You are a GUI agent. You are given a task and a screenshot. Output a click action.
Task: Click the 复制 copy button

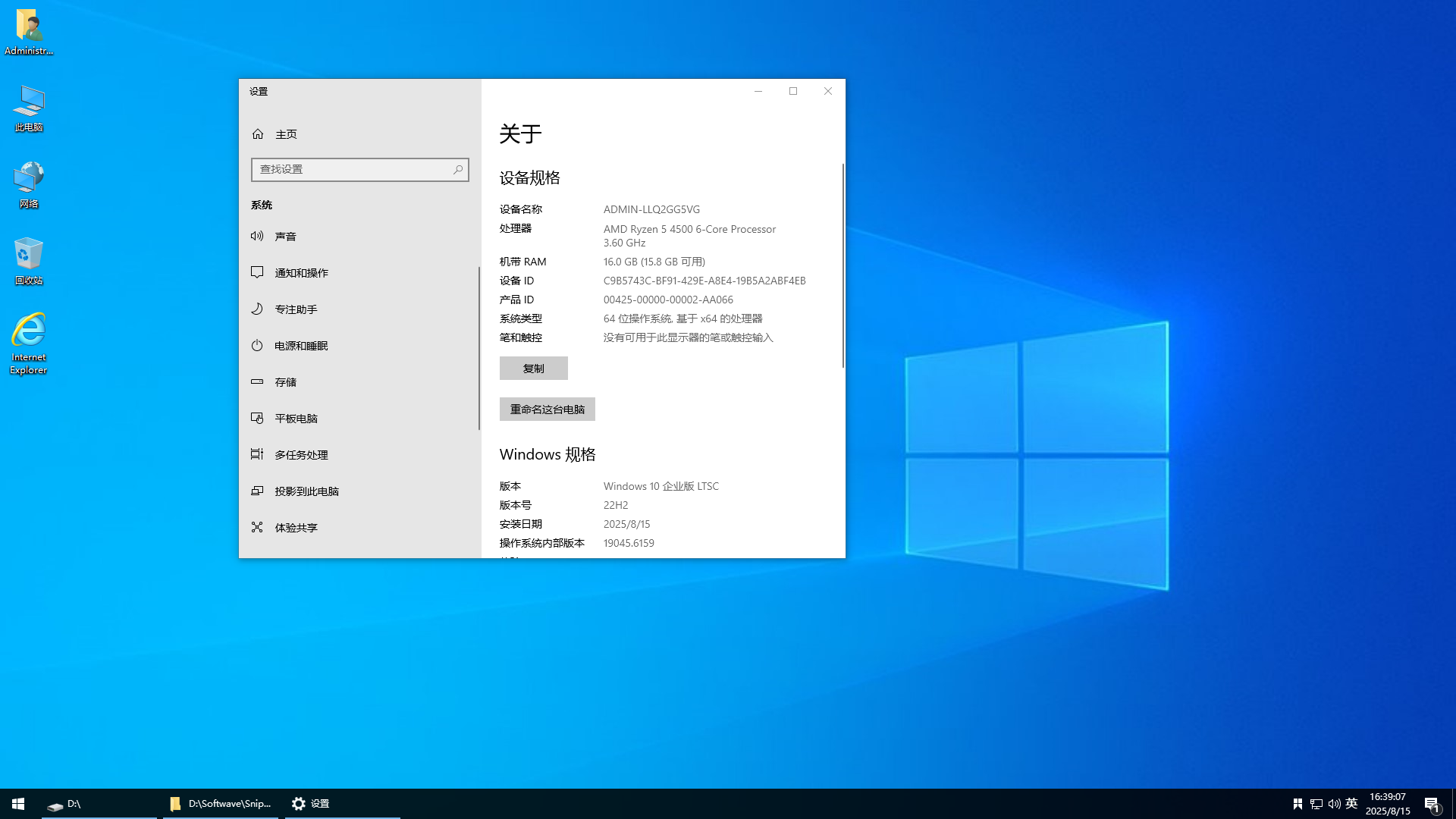click(x=533, y=368)
